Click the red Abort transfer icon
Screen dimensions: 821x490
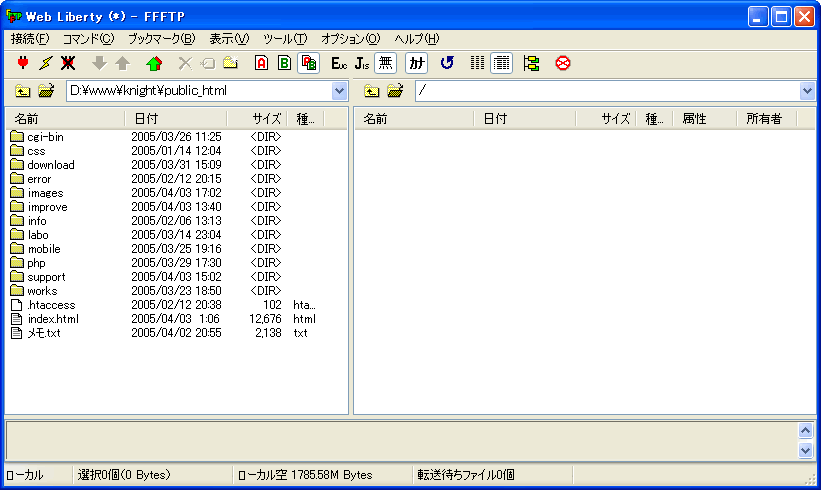coord(563,63)
